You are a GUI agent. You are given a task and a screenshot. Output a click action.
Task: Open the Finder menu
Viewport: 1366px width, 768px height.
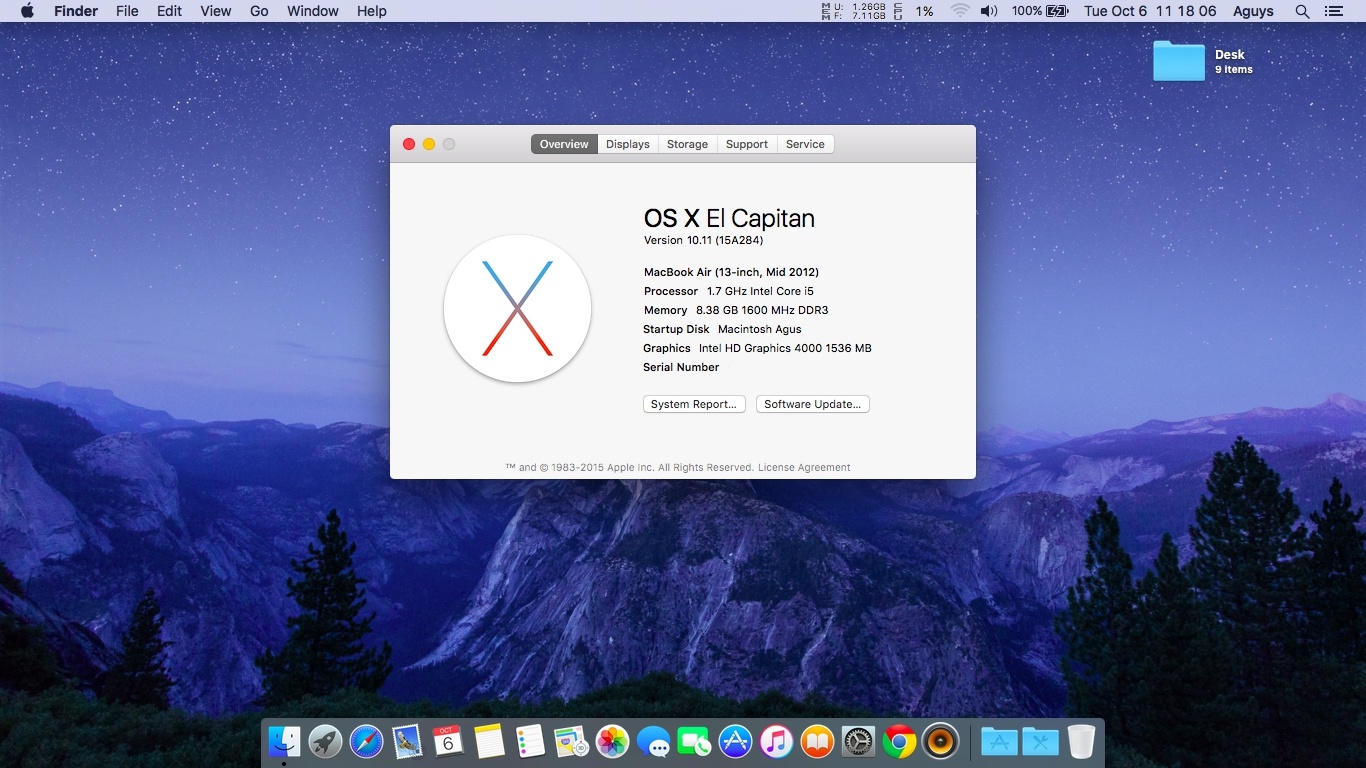point(76,11)
